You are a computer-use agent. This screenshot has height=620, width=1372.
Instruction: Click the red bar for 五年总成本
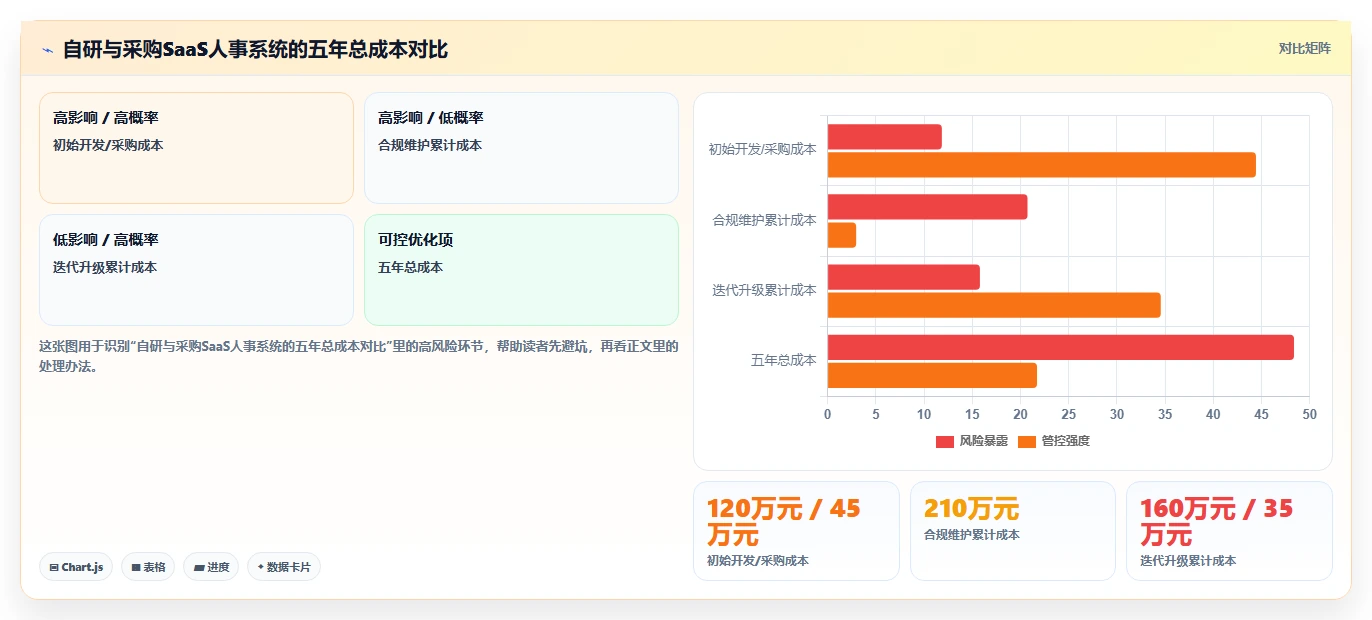(x=1060, y=347)
